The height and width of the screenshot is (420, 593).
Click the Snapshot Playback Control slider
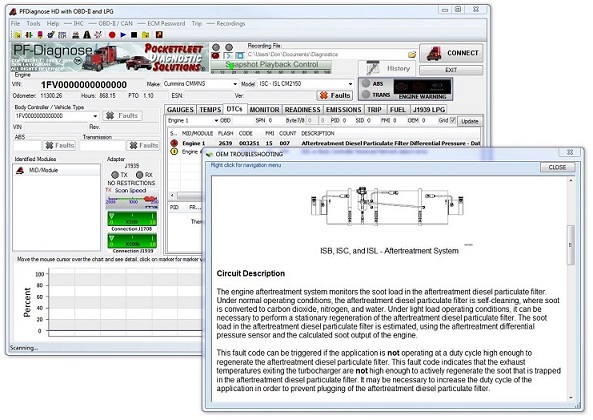tap(271, 72)
